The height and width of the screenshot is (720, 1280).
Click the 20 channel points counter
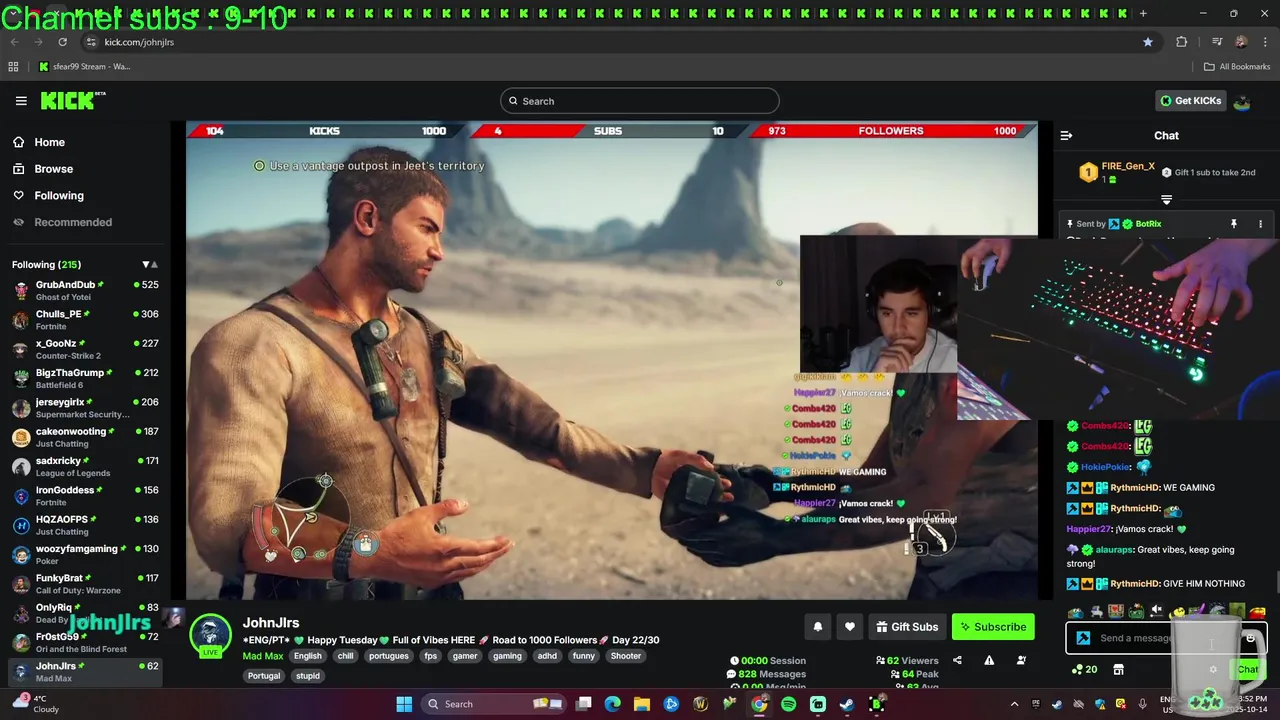pos(1084,669)
